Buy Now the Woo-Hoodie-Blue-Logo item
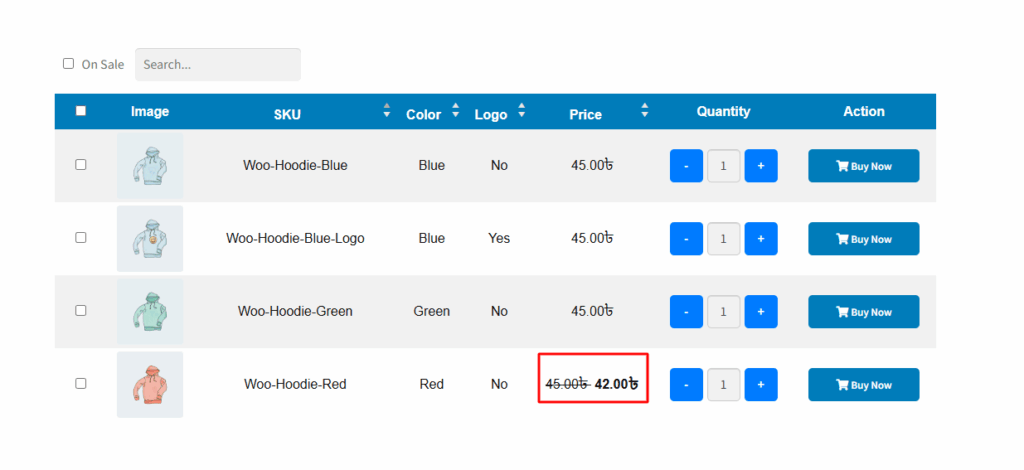 [863, 239]
